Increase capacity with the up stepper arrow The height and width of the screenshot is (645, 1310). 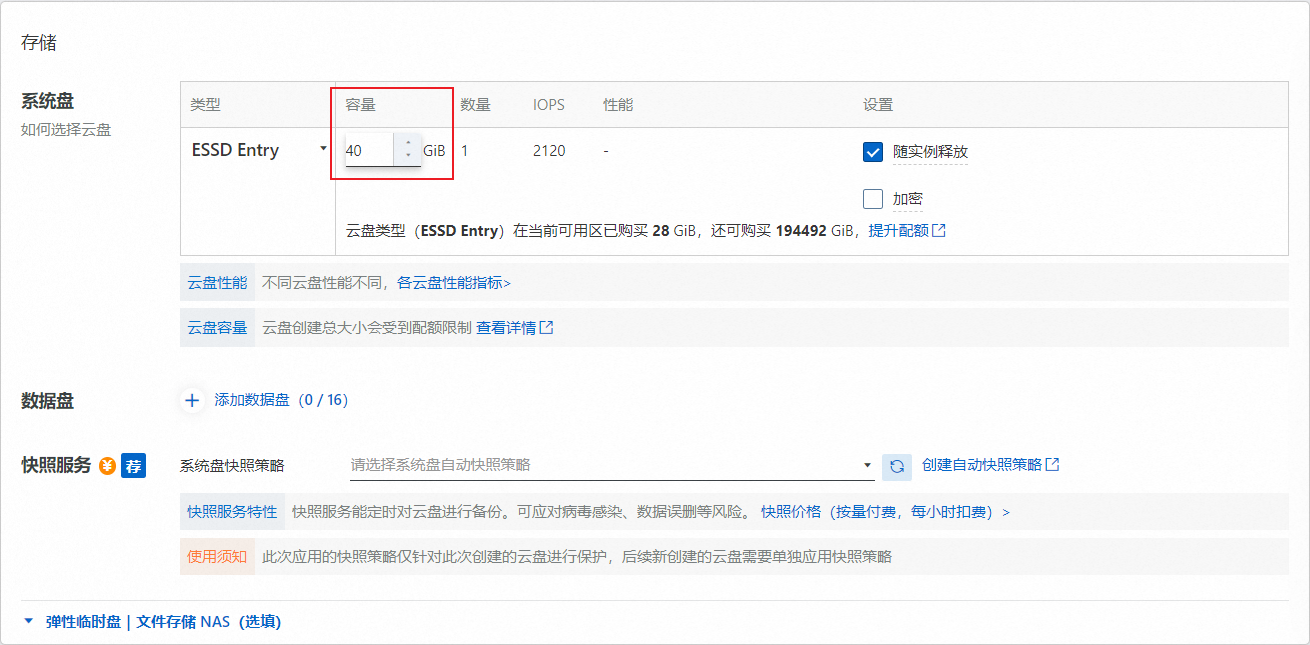[x=407, y=143]
